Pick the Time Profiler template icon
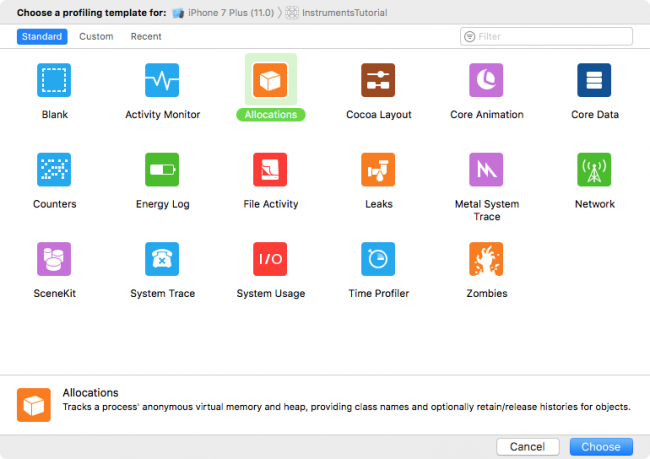Screen dimensions: 650x459 378,259
